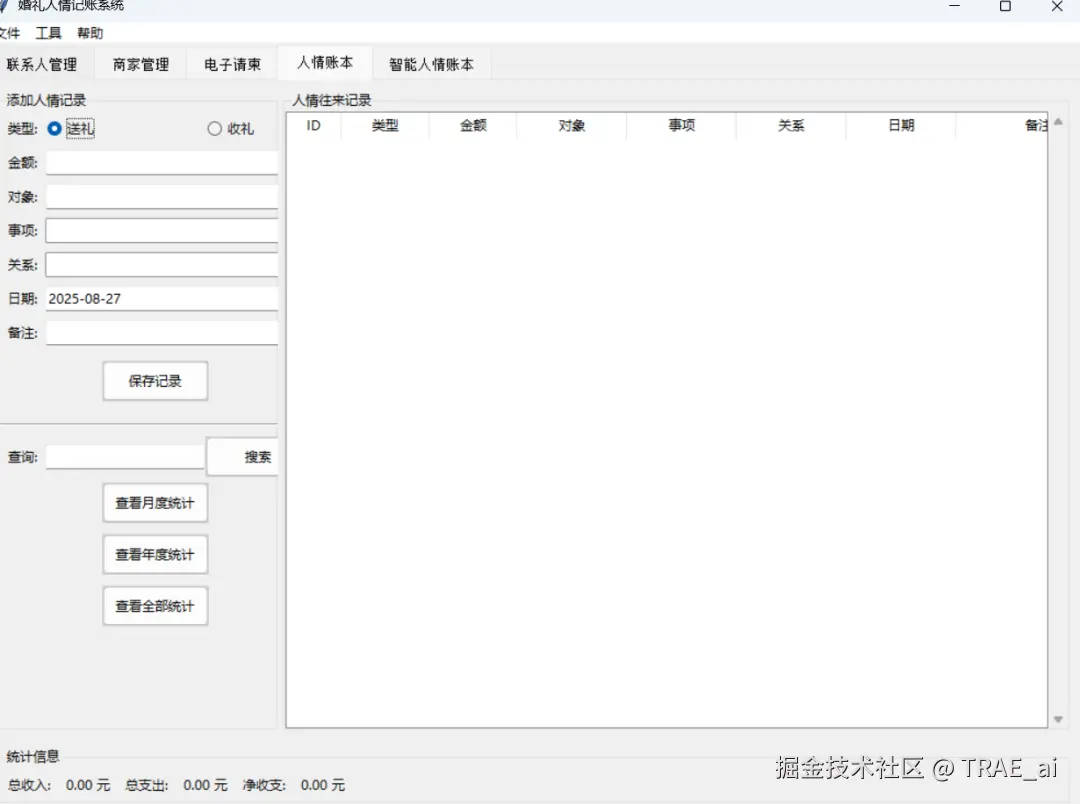Image resolution: width=1080 pixels, height=804 pixels.
Task: Minimize the application window
Action: click(955, 6)
